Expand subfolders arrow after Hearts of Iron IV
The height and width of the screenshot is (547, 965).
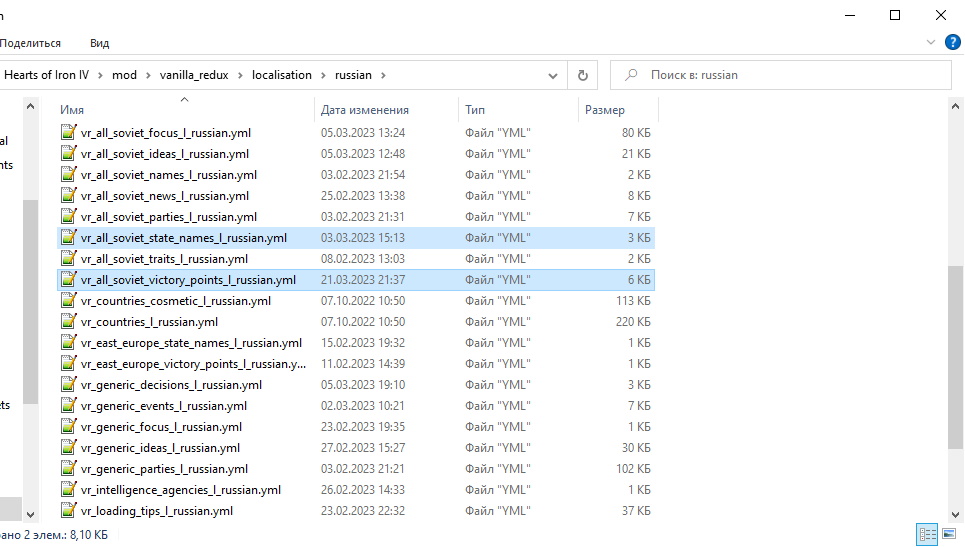100,75
